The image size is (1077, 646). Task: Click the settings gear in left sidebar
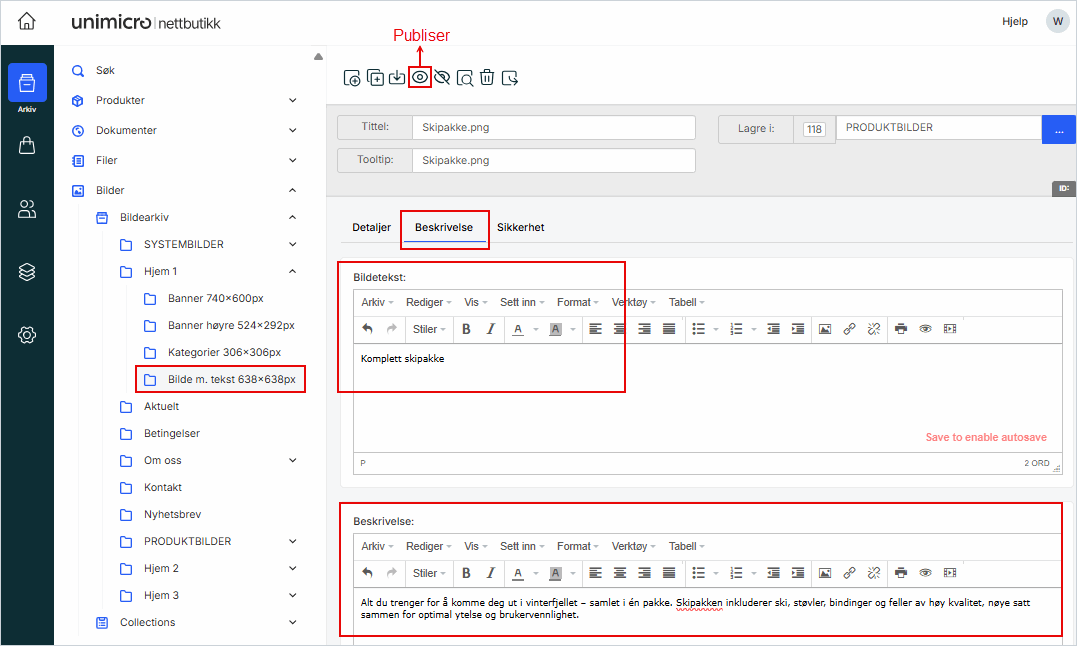(27, 335)
